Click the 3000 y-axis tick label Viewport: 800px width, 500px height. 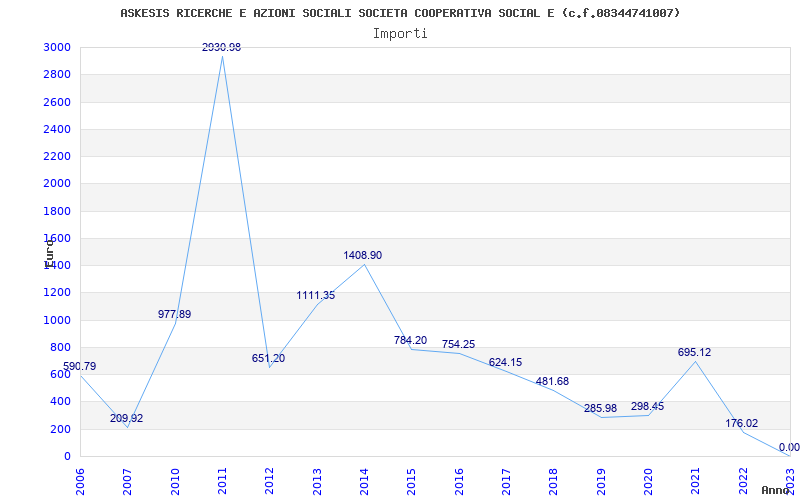(57, 48)
